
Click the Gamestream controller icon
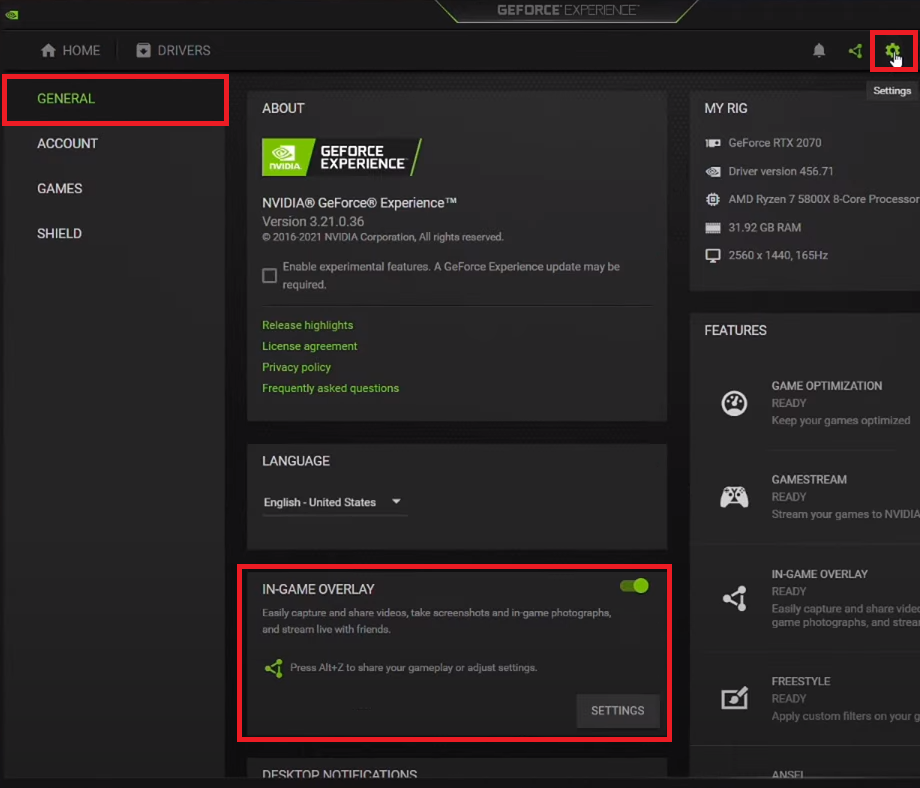(734, 497)
